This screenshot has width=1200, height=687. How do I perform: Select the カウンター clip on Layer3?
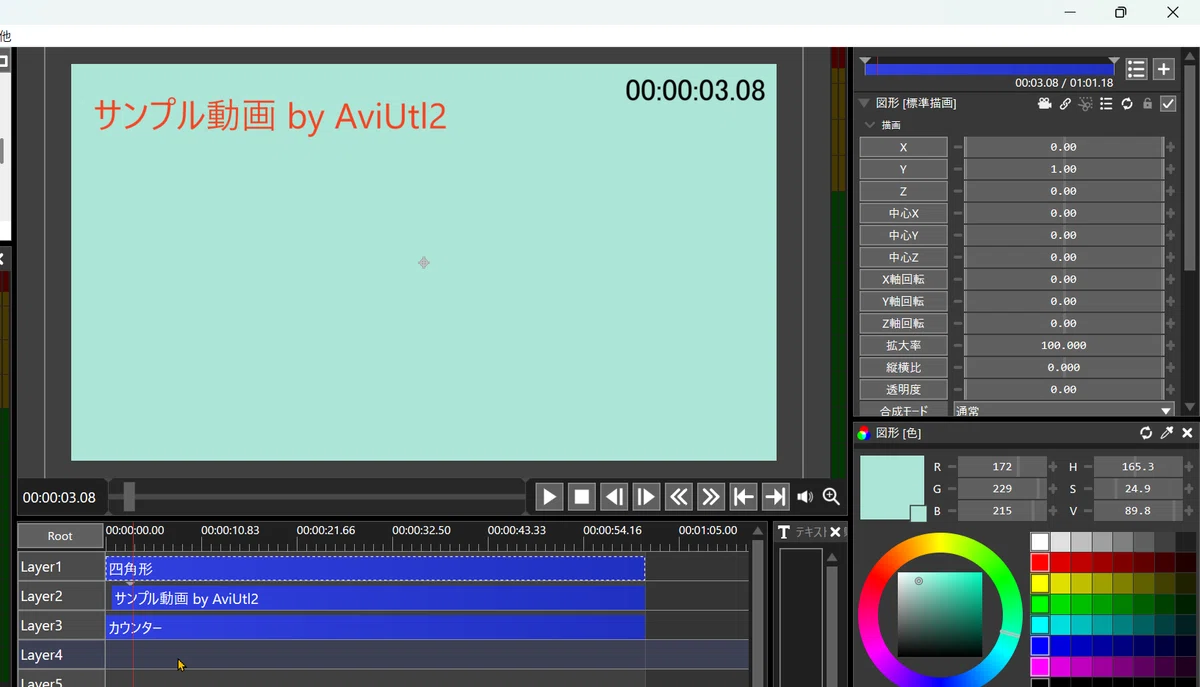[375, 627]
